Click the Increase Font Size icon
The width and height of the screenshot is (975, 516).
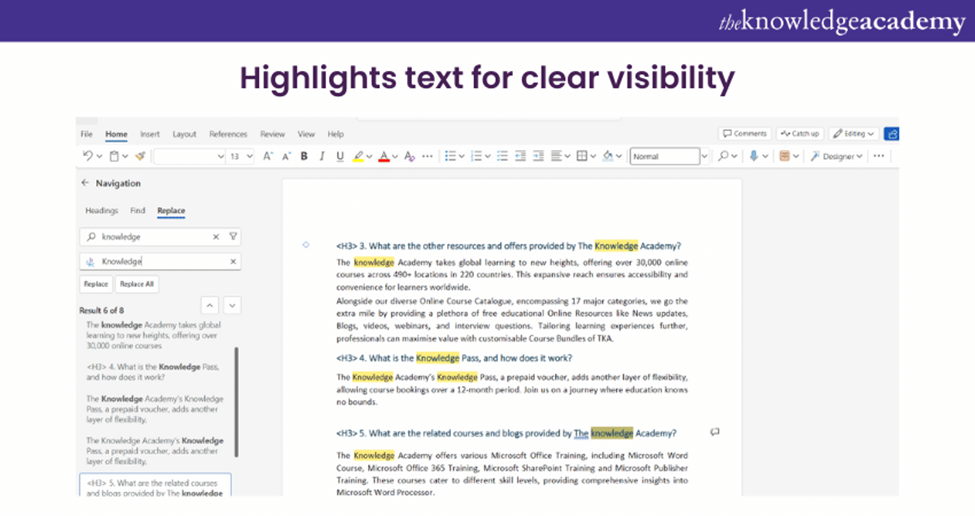(267, 156)
